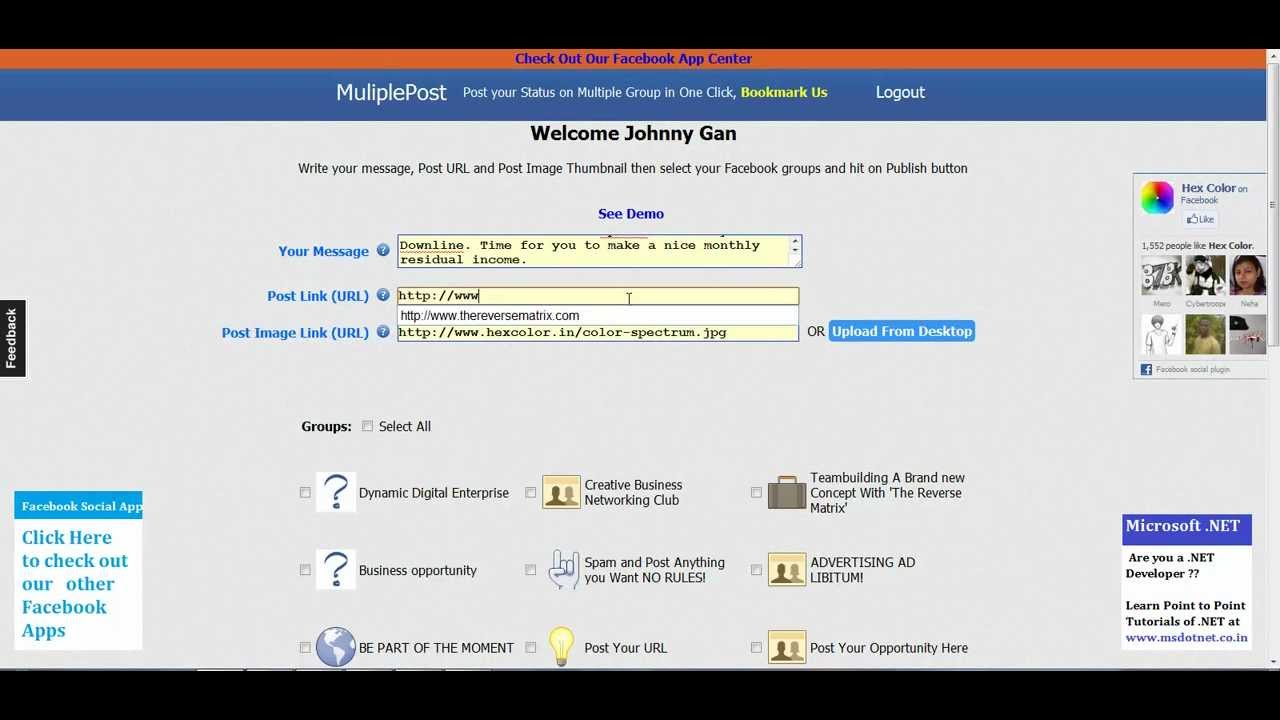Screen dimensions: 1280x720
Task: Click Logout in the header
Action: tap(900, 92)
